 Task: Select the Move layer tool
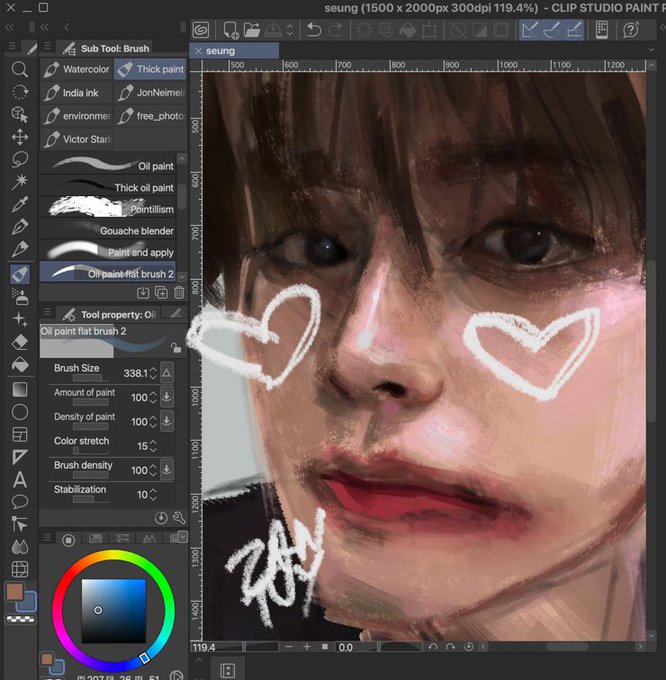[20, 137]
